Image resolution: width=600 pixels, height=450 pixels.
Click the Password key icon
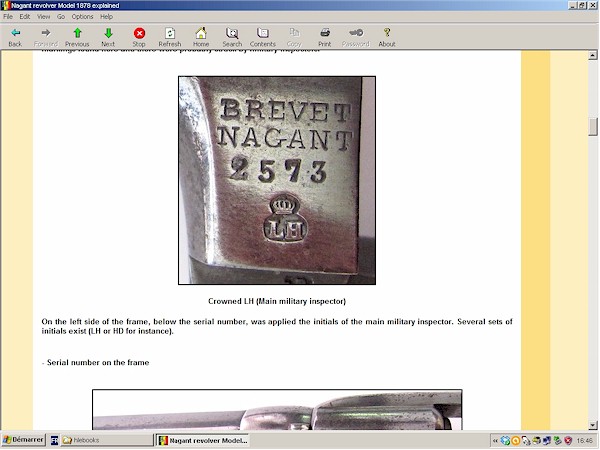pyautogui.click(x=356, y=37)
